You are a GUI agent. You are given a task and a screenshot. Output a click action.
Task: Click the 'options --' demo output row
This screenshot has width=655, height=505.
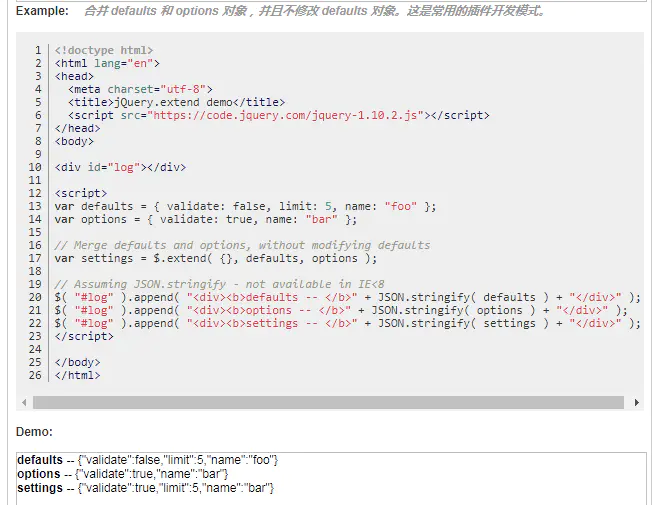123,474
